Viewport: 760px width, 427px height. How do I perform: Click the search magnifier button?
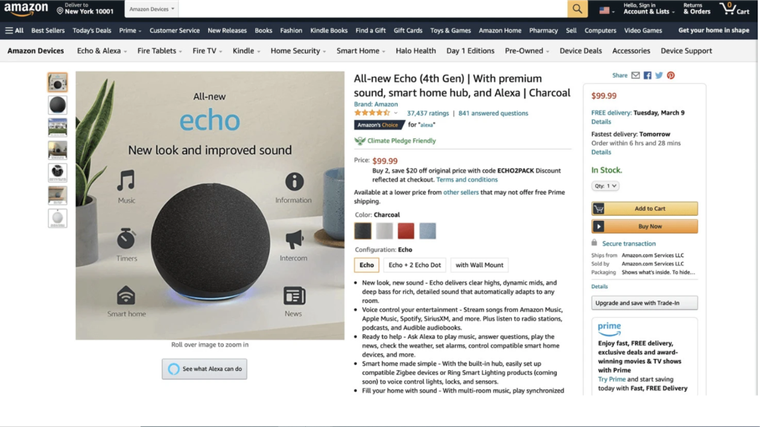click(x=577, y=9)
